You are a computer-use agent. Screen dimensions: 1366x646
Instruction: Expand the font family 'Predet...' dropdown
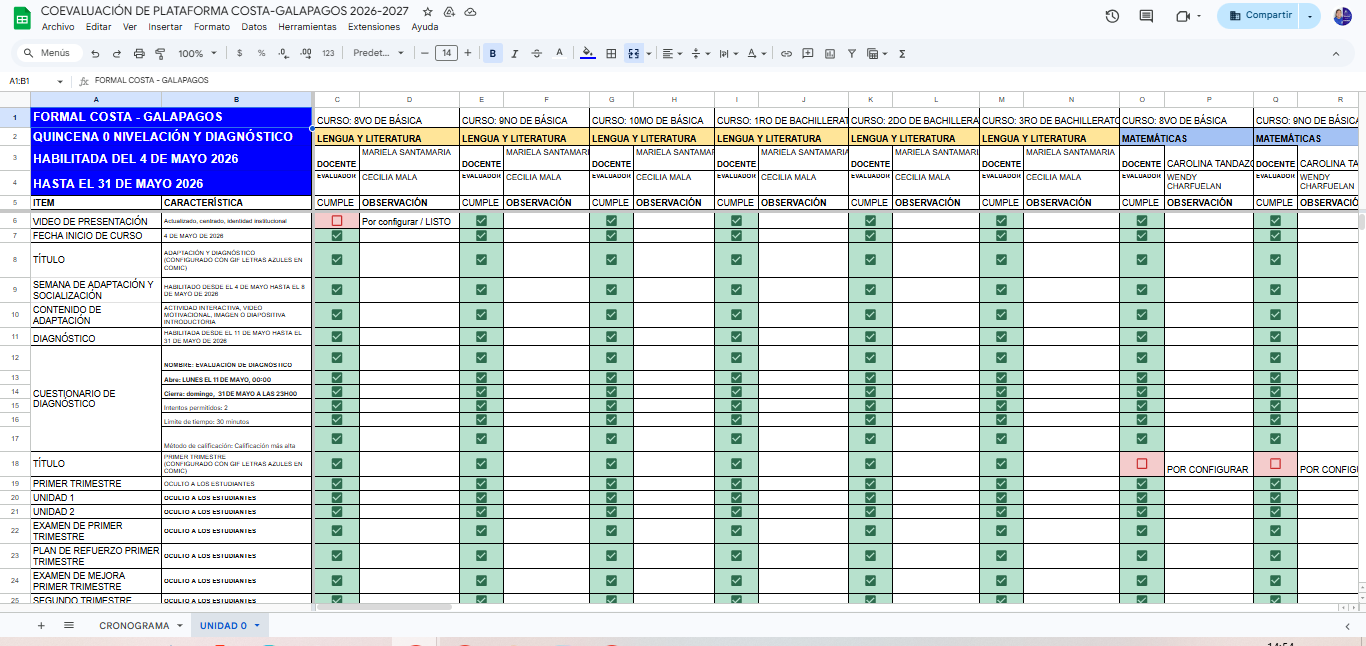[x=379, y=53]
